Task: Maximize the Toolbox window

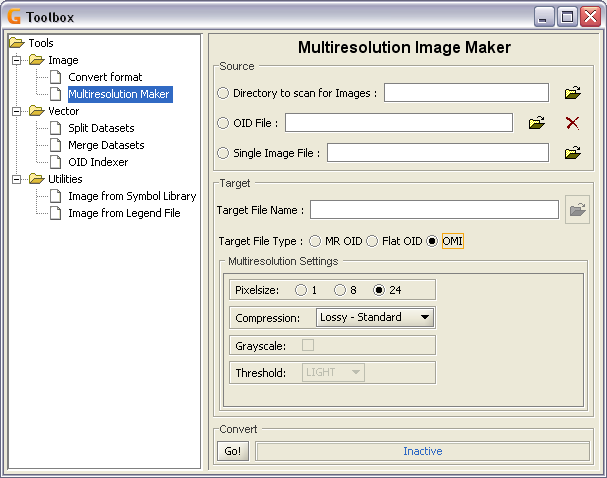Action: 567,17
